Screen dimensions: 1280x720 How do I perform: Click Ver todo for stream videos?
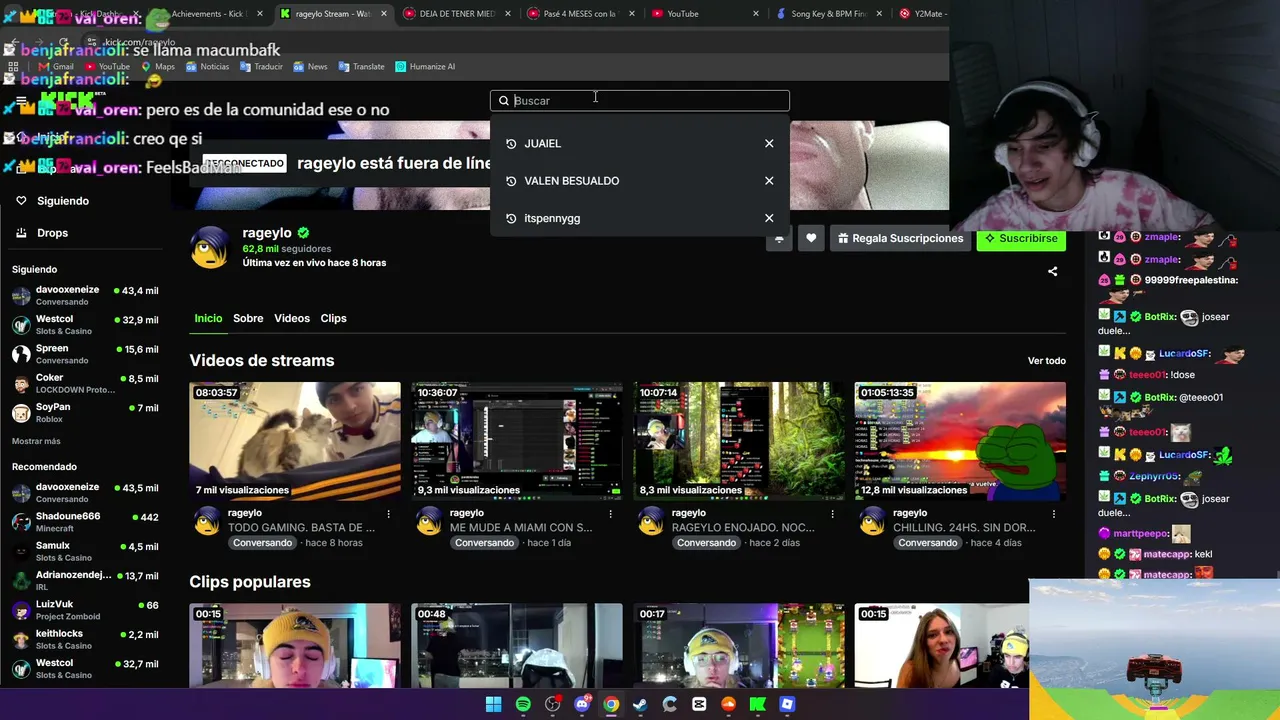pyautogui.click(x=1047, y=361)
